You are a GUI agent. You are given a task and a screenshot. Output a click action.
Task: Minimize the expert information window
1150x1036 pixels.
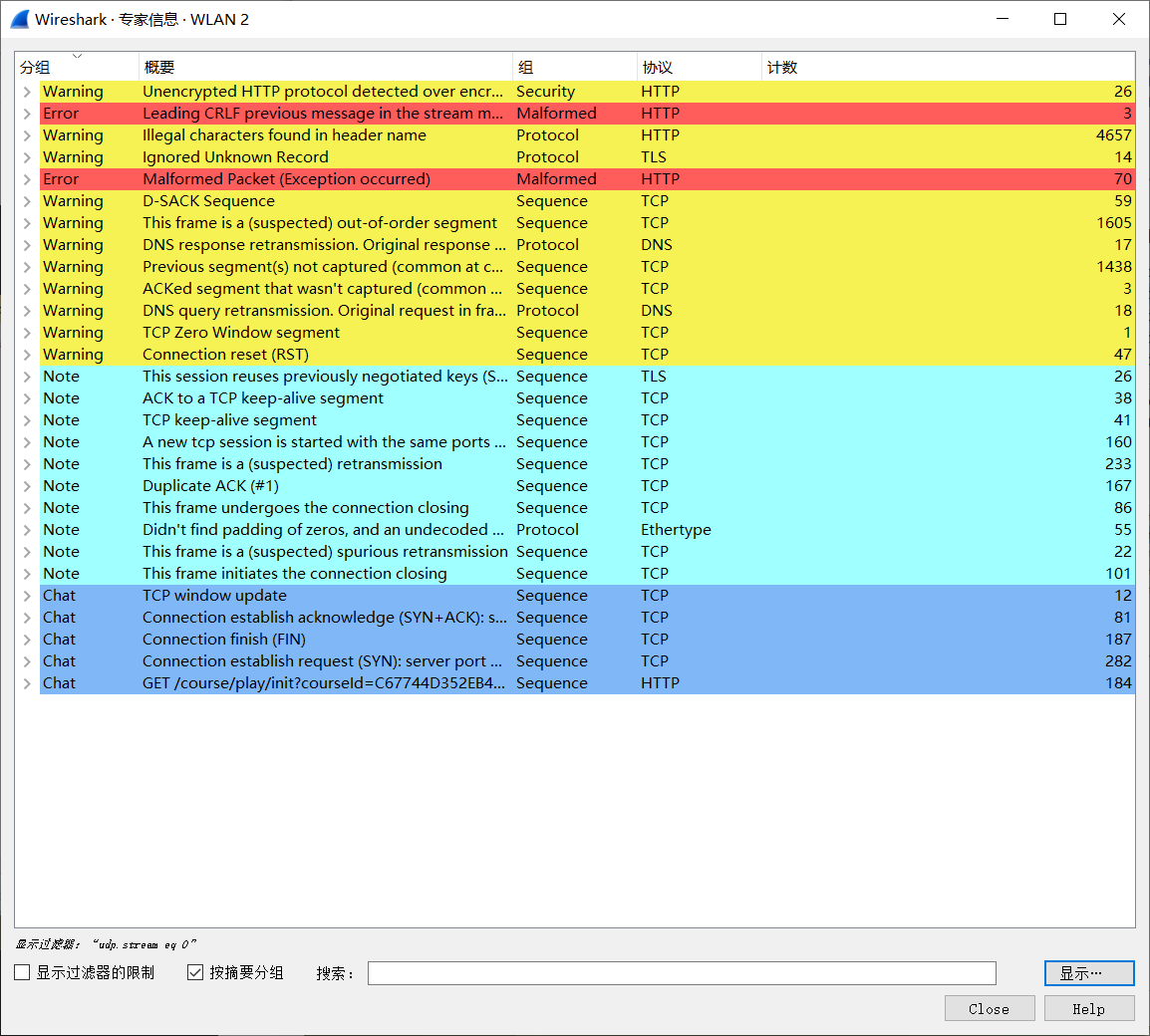point(1003,19)
